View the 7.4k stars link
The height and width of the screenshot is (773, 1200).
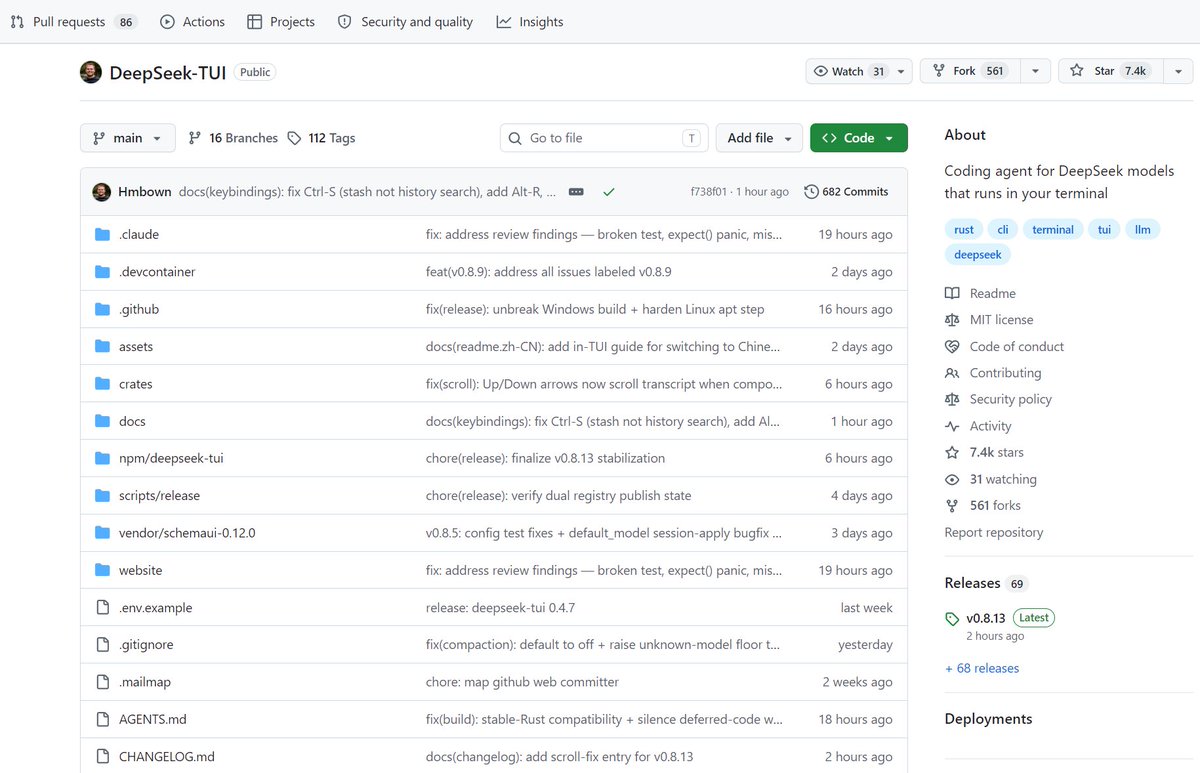point(984,452)
